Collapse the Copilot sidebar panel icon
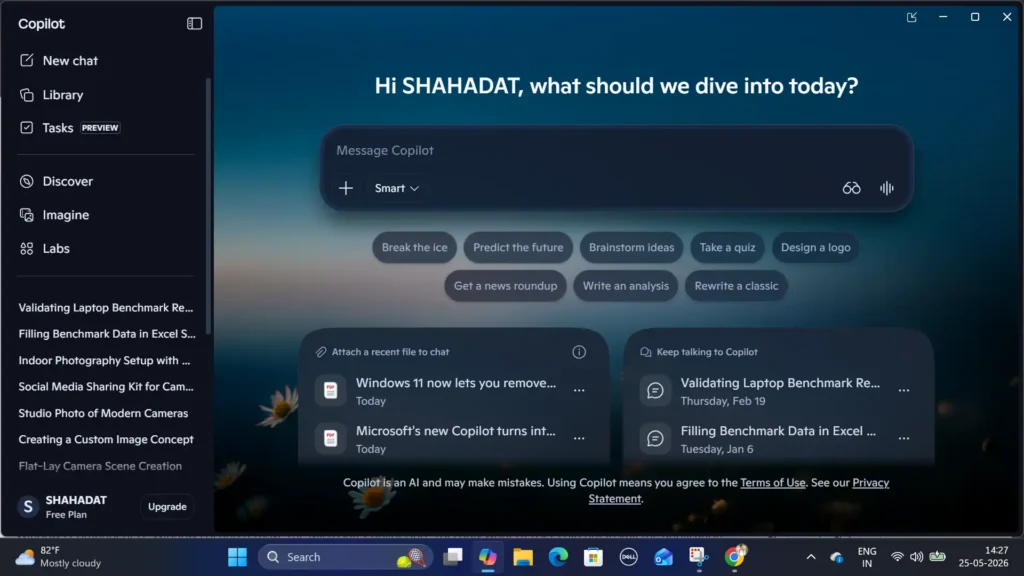1024x576 pixels. coord(194,24)
